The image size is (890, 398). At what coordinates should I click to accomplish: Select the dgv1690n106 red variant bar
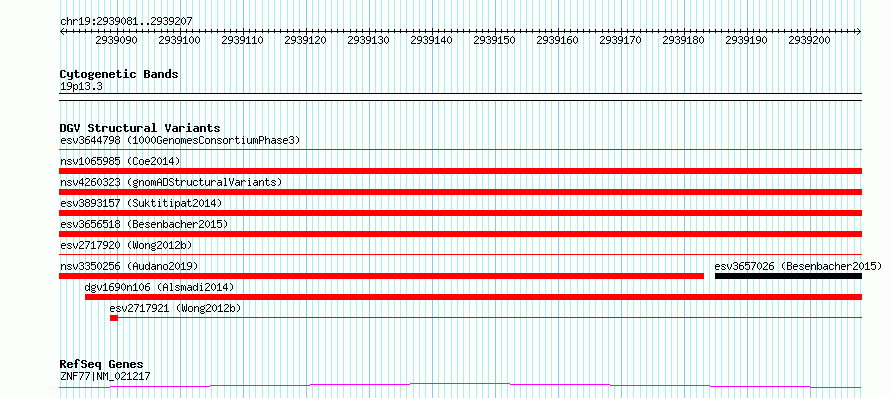pyautogui.click(x=473, y=297)
